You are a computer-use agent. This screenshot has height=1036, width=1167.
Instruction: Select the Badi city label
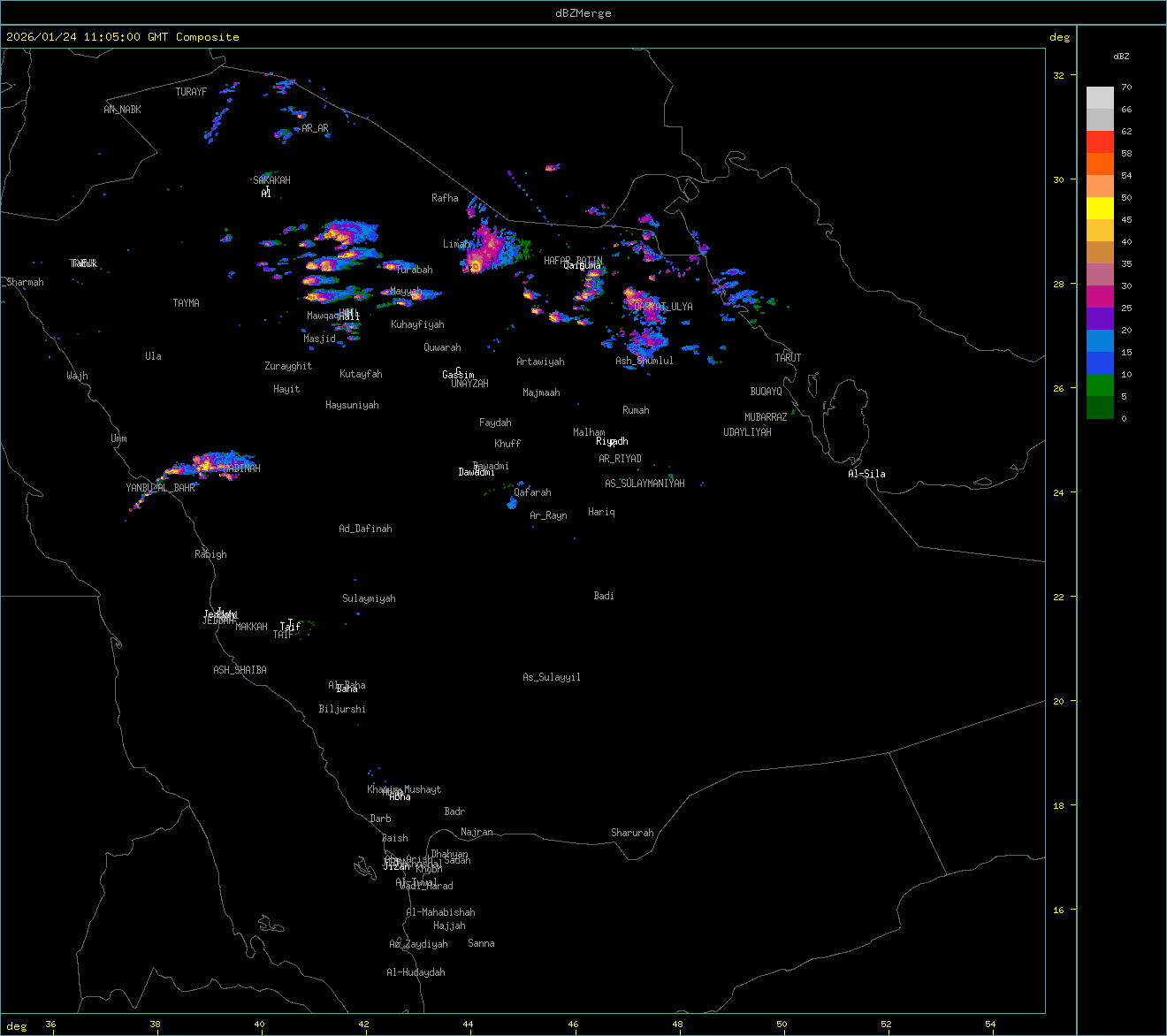(x=604, y=596)
